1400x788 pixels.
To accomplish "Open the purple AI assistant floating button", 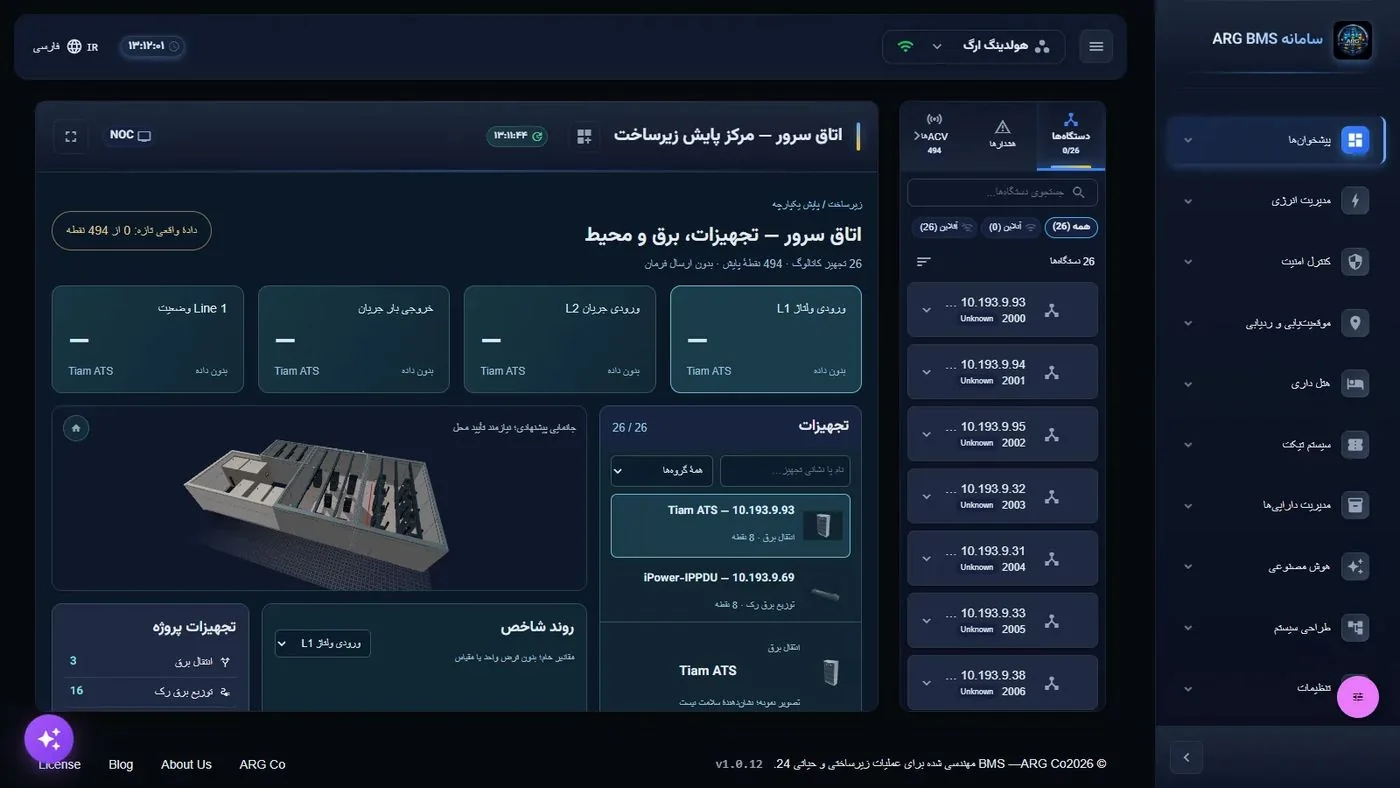I will (49, 739).
